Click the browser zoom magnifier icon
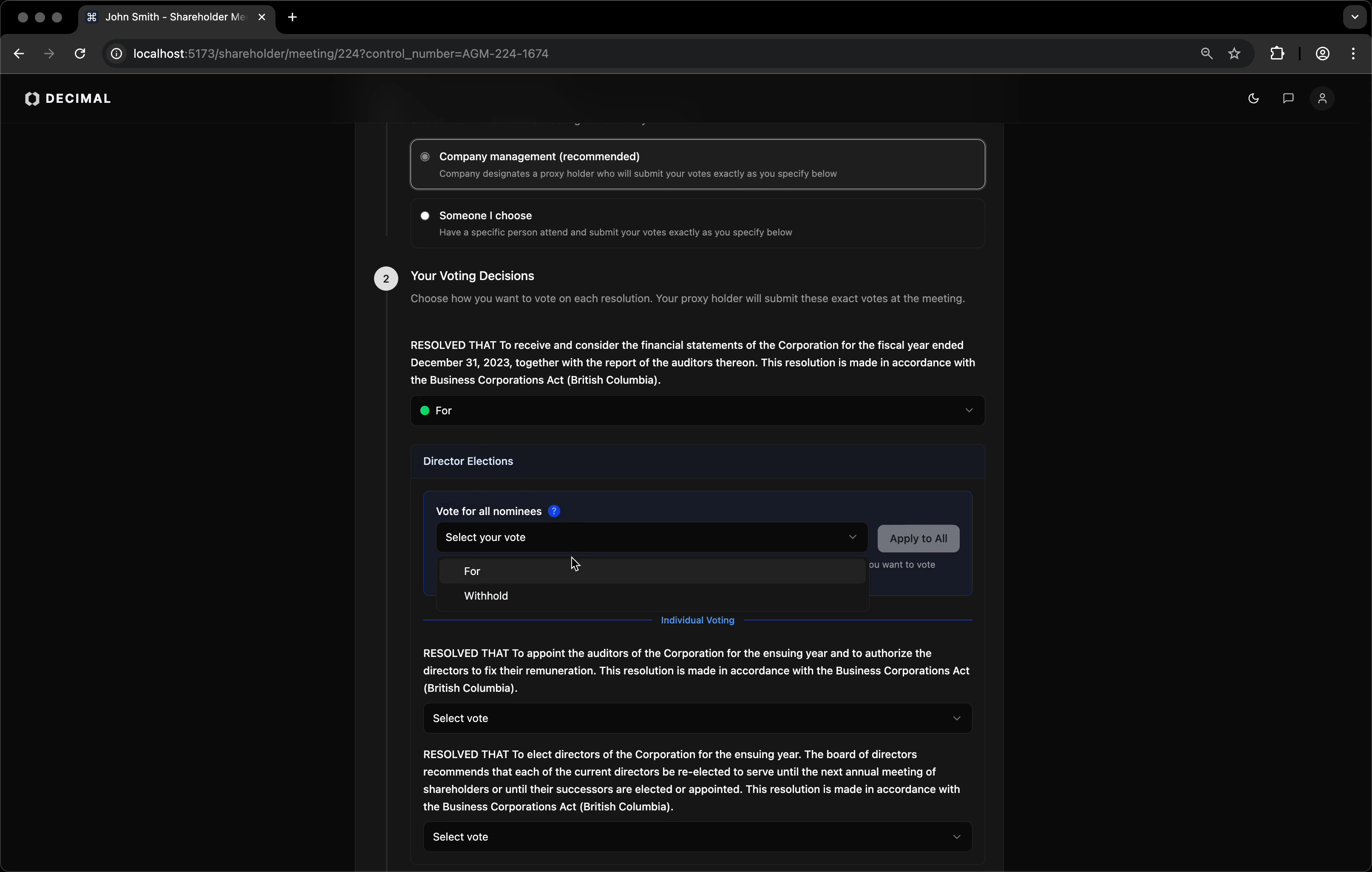The height and width of the screenshot is (872, 1372). click(x=1206, y=54)
